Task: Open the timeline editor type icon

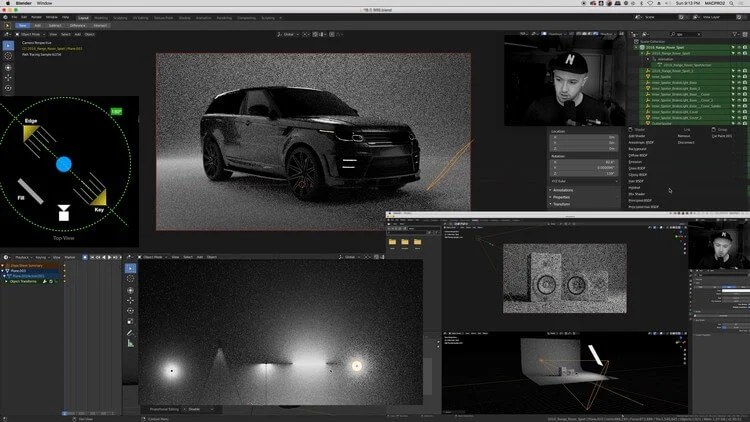Action: click(x=7, y=257)
